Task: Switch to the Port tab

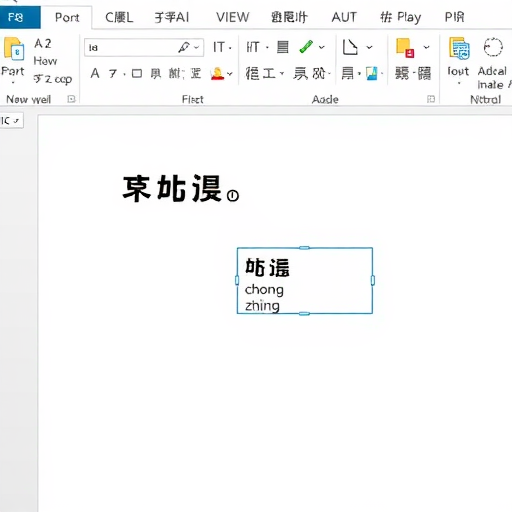Action: point(67,17)
